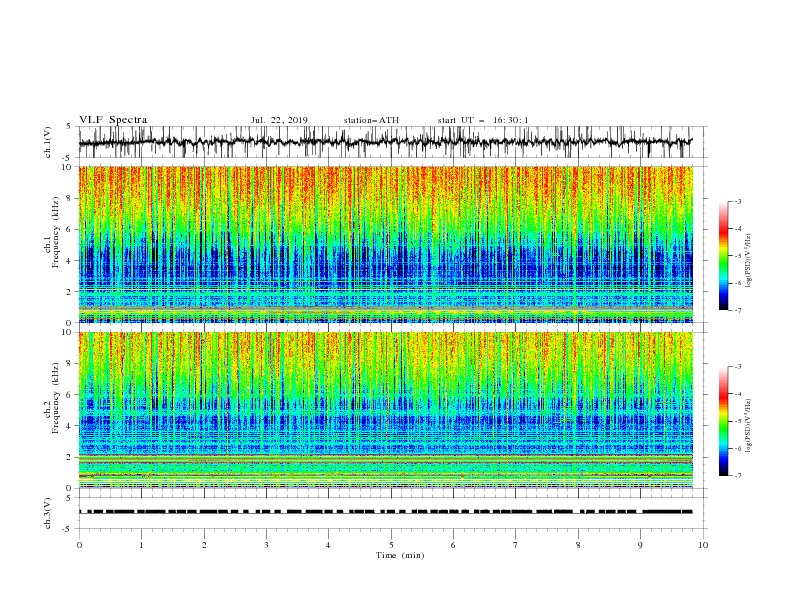Screen dimensions: 792x612
Task: Click the "6" tick on the time axis
Action: coord(453,545)
